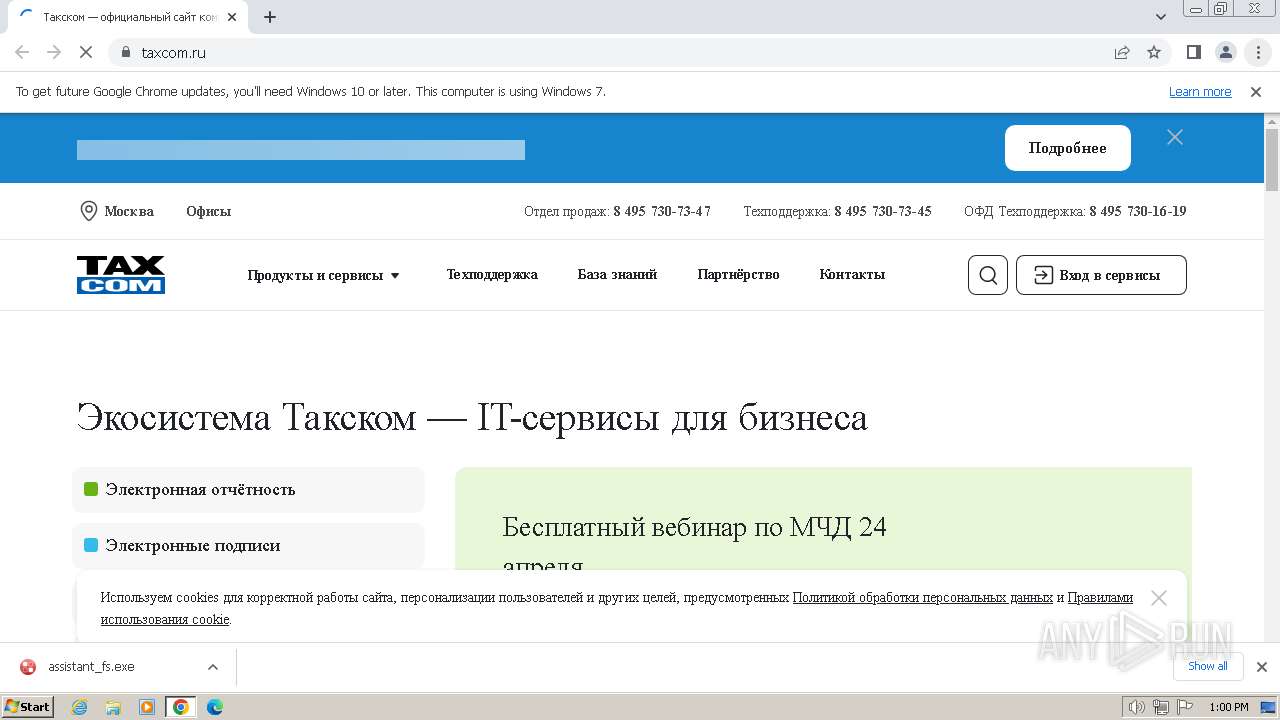Expand assistant_fs.exe download options
The height and width of the screenshot is (720, 1280).
click(x=212, y=667)
